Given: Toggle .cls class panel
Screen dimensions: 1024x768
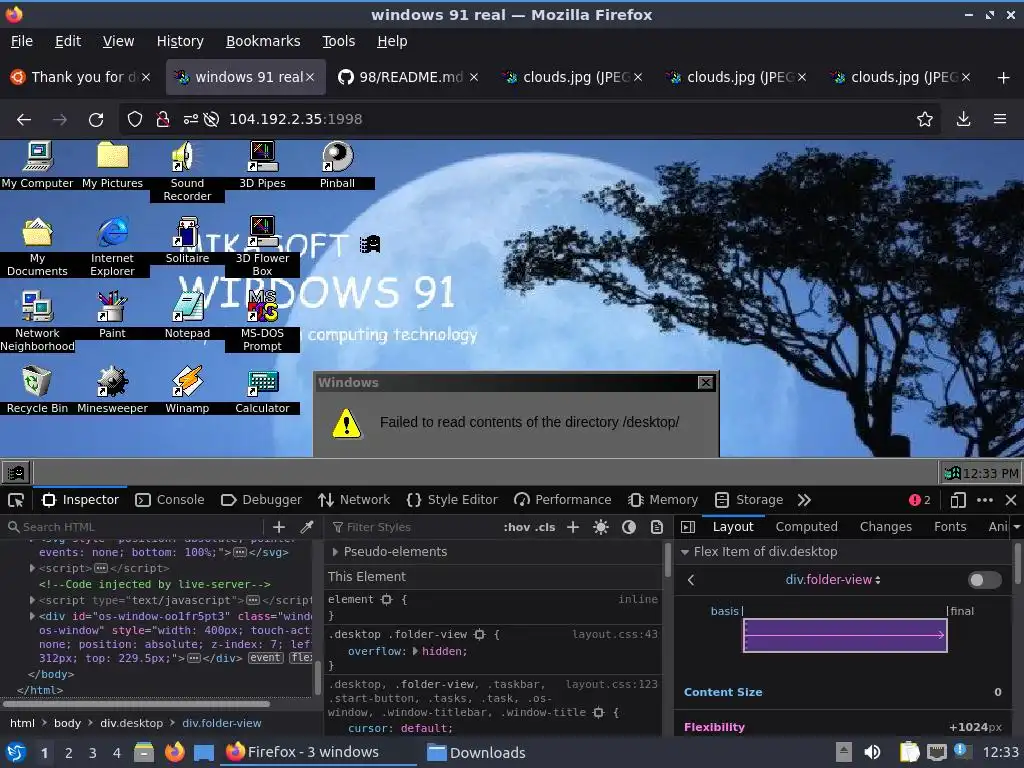Looking at the screenshot, I should (x=545, y=527).
